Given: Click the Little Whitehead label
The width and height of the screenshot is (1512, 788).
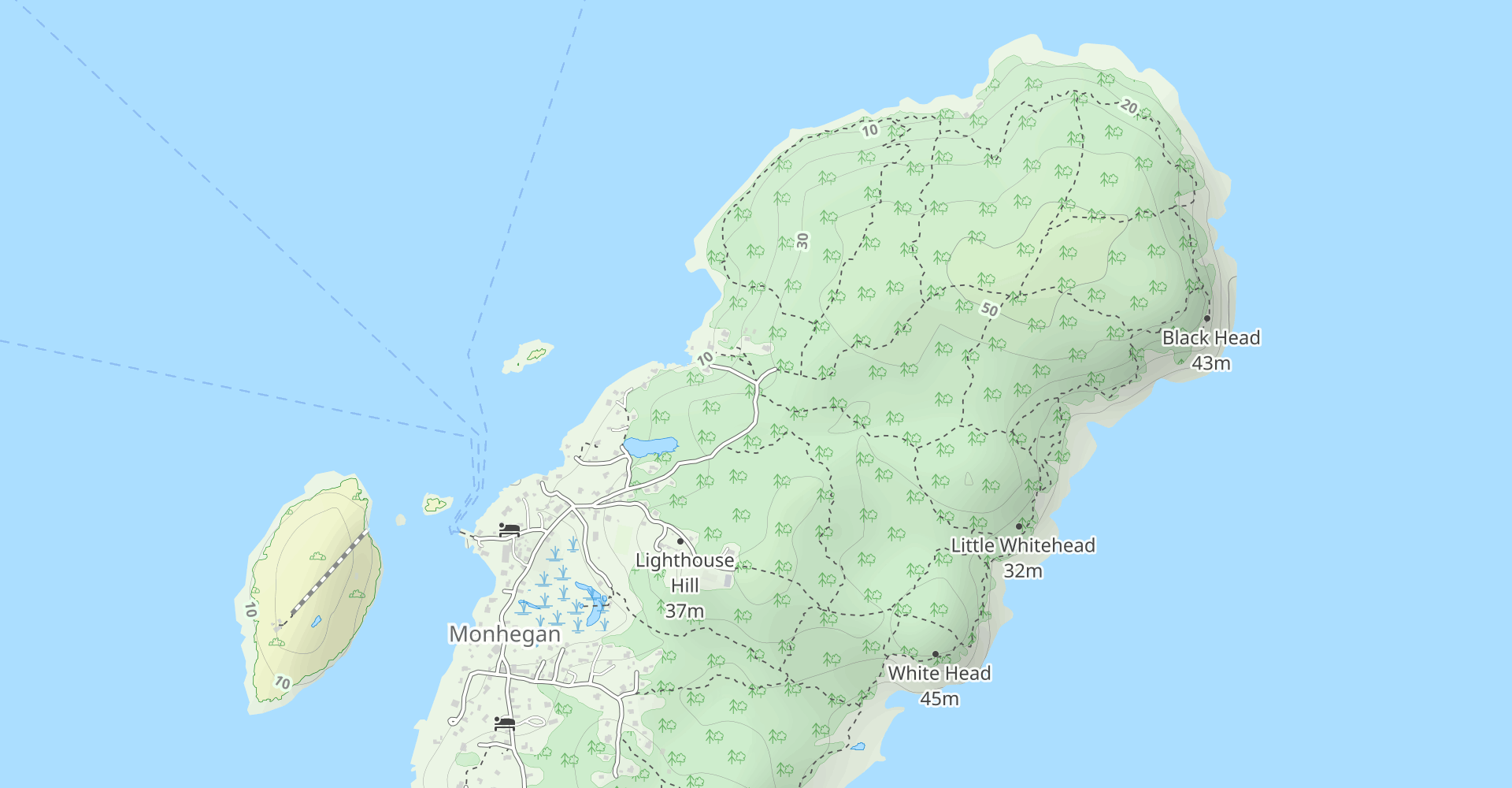Looking at the screenshot, I should (x=1023, y=545).
